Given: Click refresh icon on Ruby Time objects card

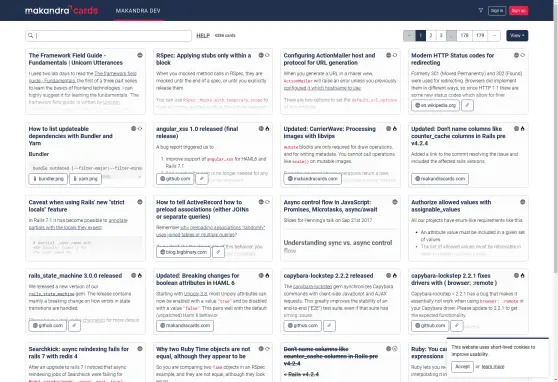Looking at the screenshot, I should click(267, 349).
